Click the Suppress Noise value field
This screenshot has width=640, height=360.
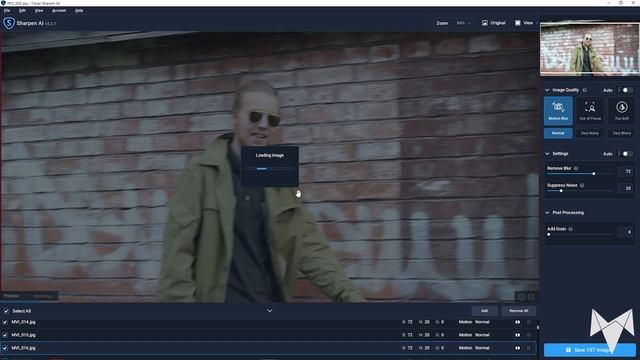point(625,188)
